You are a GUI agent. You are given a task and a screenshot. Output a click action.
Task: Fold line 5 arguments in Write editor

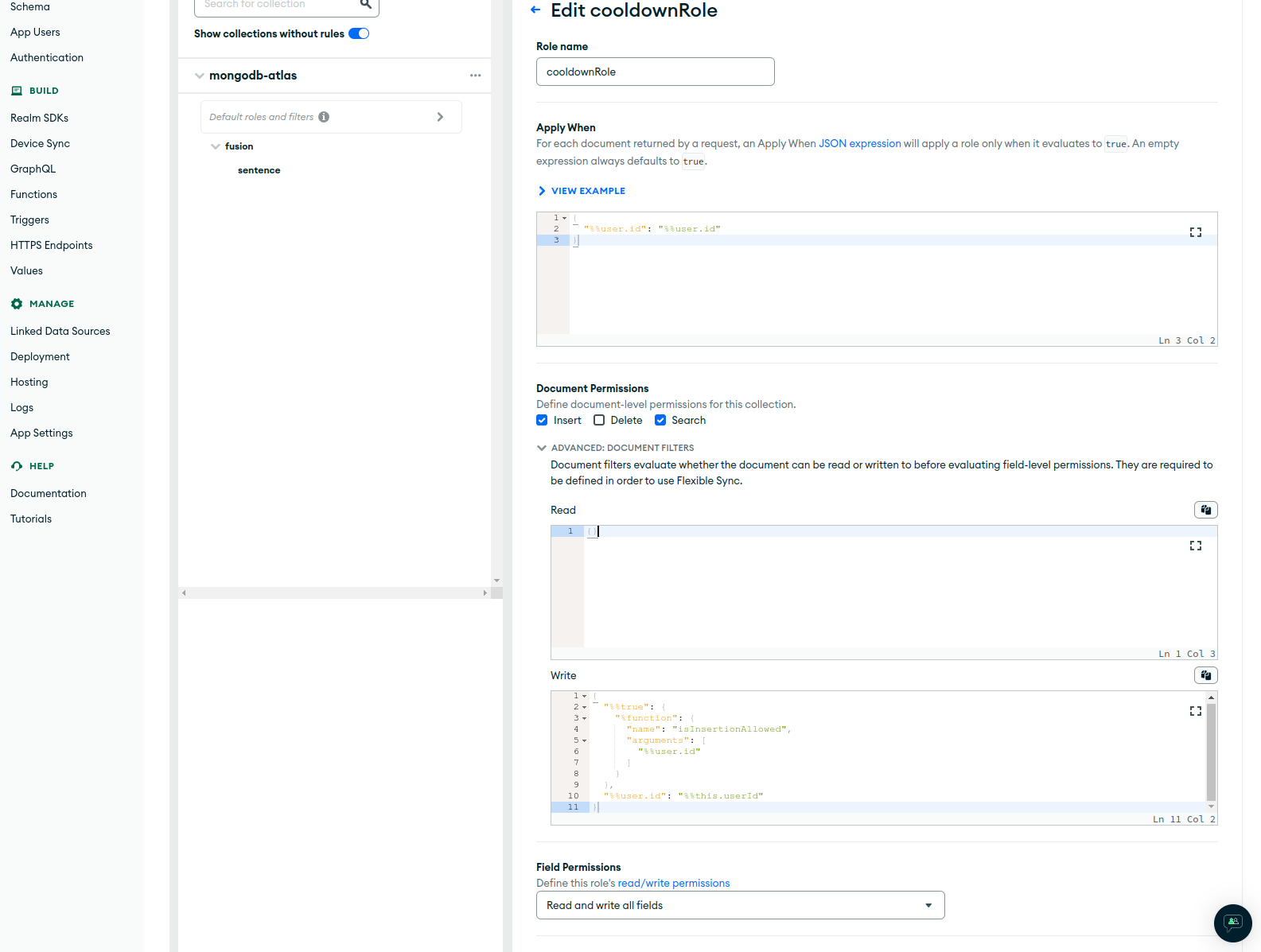[x=585, y=740]
